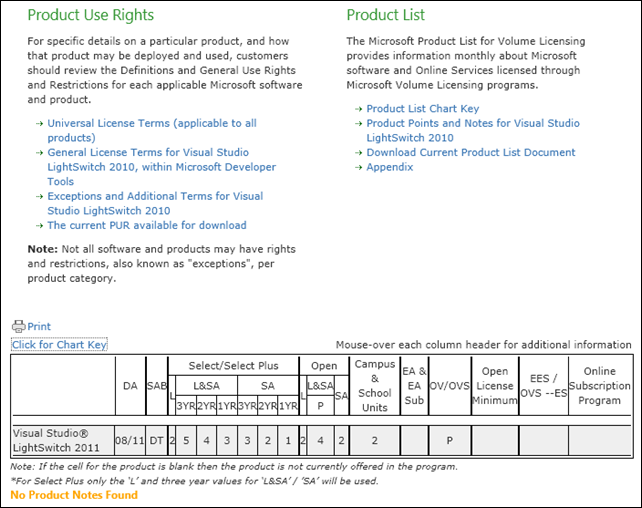
Task: Click the Campus & School Units header
Action: click(x=375, y=386)
